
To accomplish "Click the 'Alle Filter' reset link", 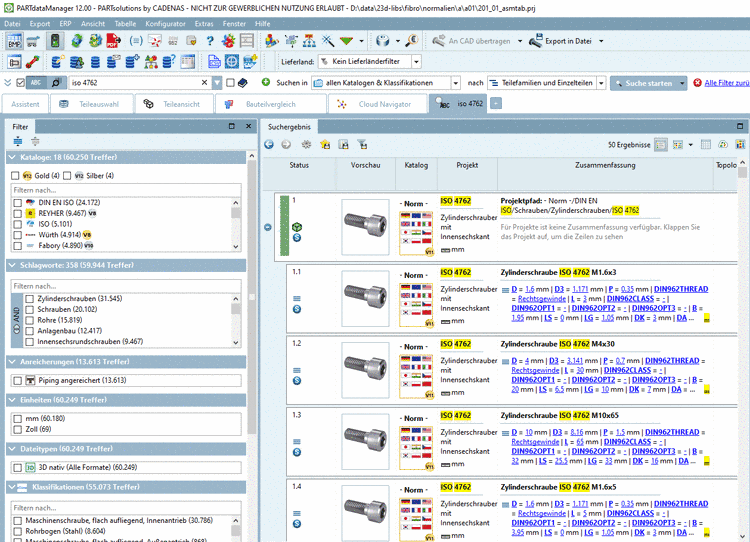I will [726, 83].
